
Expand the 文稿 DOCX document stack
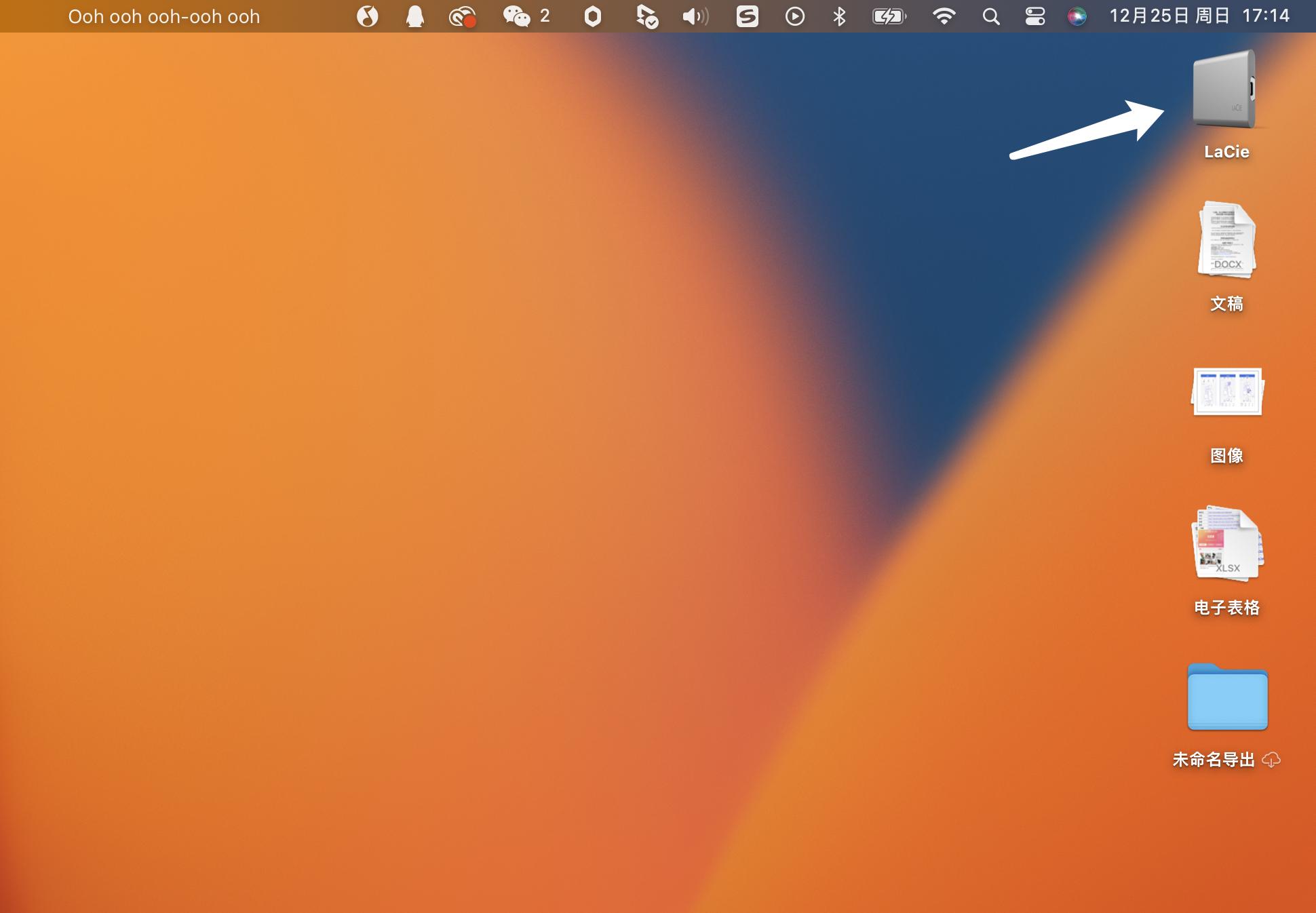click(x=1226, y=240)
